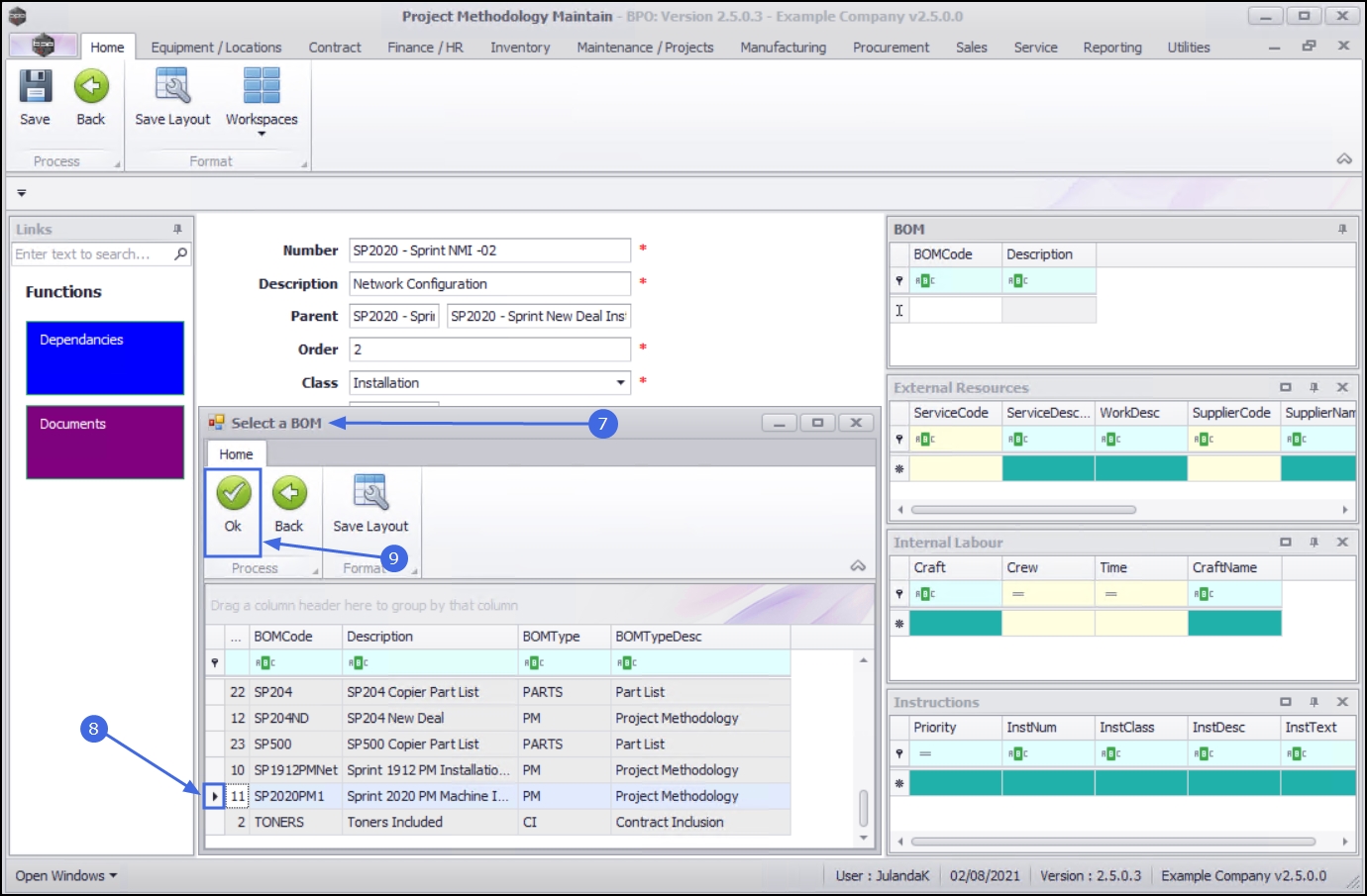This screenshot has height=896, width=1367.
Task: Click the purple Documents tile
Action: point(105,442)
